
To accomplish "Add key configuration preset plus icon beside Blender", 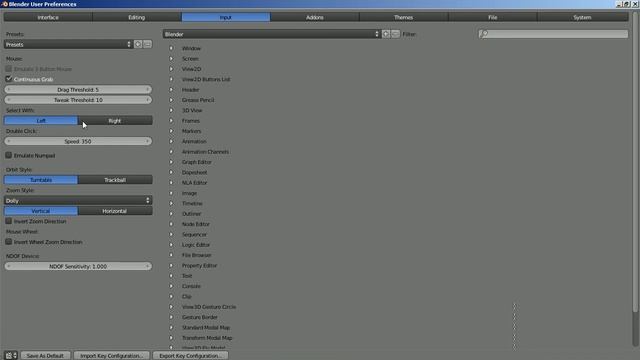I will point(386,34).
